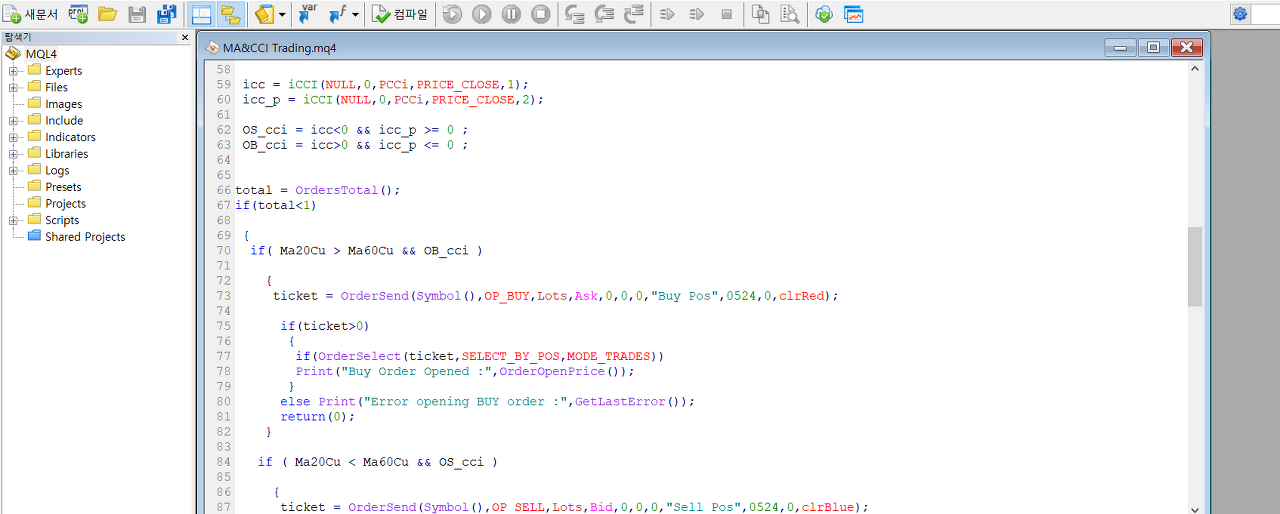Minimize the MA&CCI Trading.mq4 window

[x=1120, y=47]
